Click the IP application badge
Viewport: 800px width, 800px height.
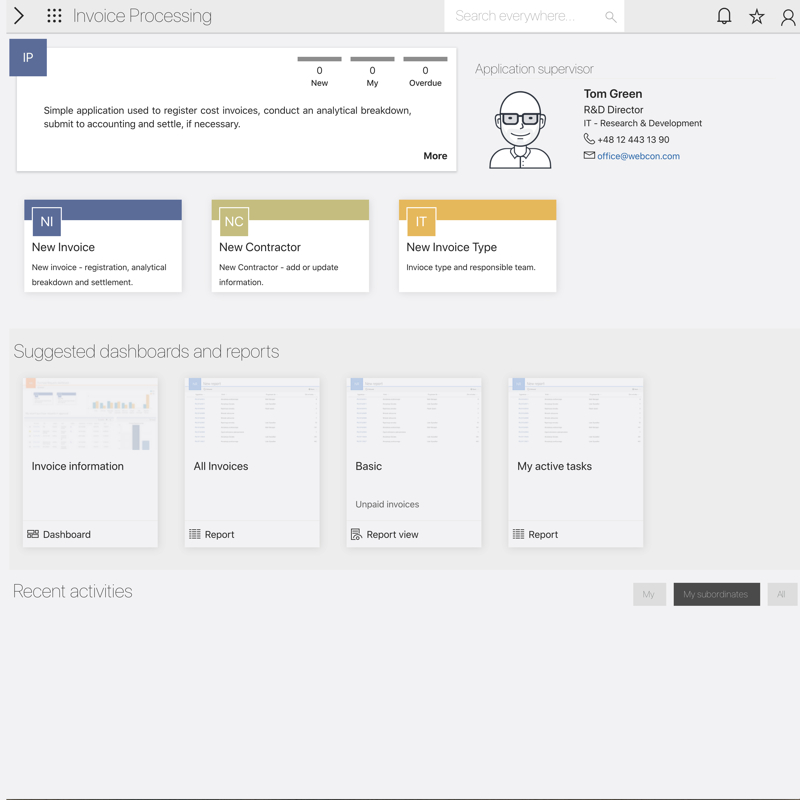click(28, 58)
